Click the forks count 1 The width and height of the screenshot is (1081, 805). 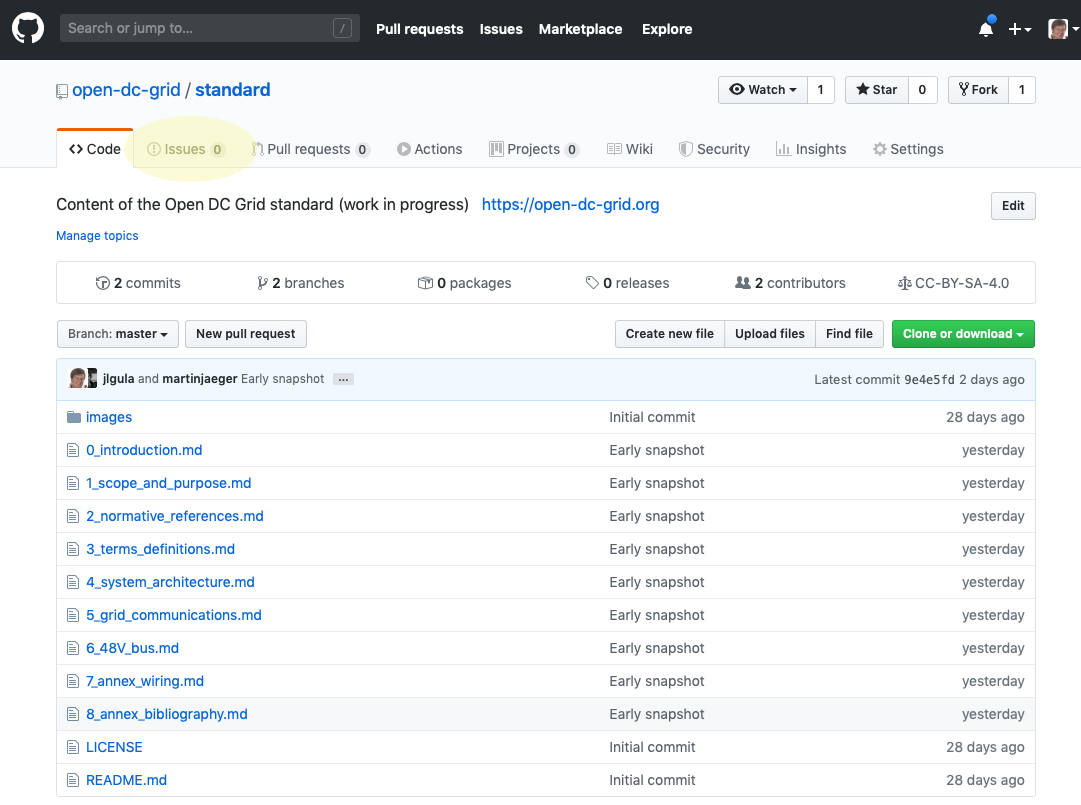point(1022,90)
